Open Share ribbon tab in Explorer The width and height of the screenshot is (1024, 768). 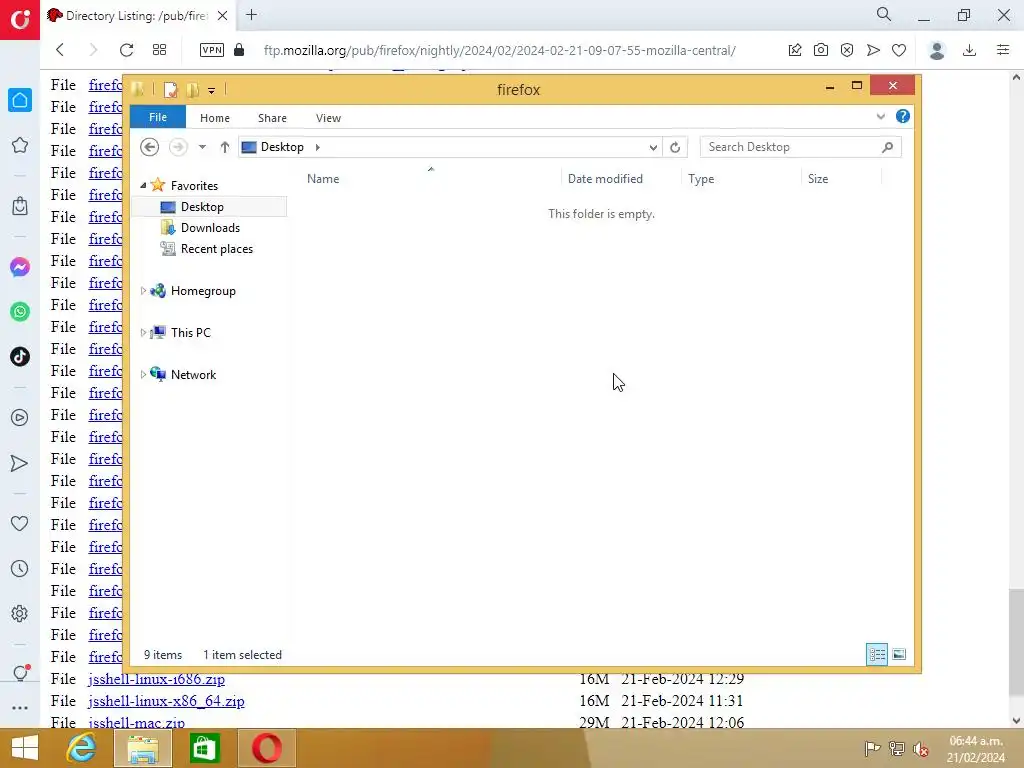(x=272, y=118)
